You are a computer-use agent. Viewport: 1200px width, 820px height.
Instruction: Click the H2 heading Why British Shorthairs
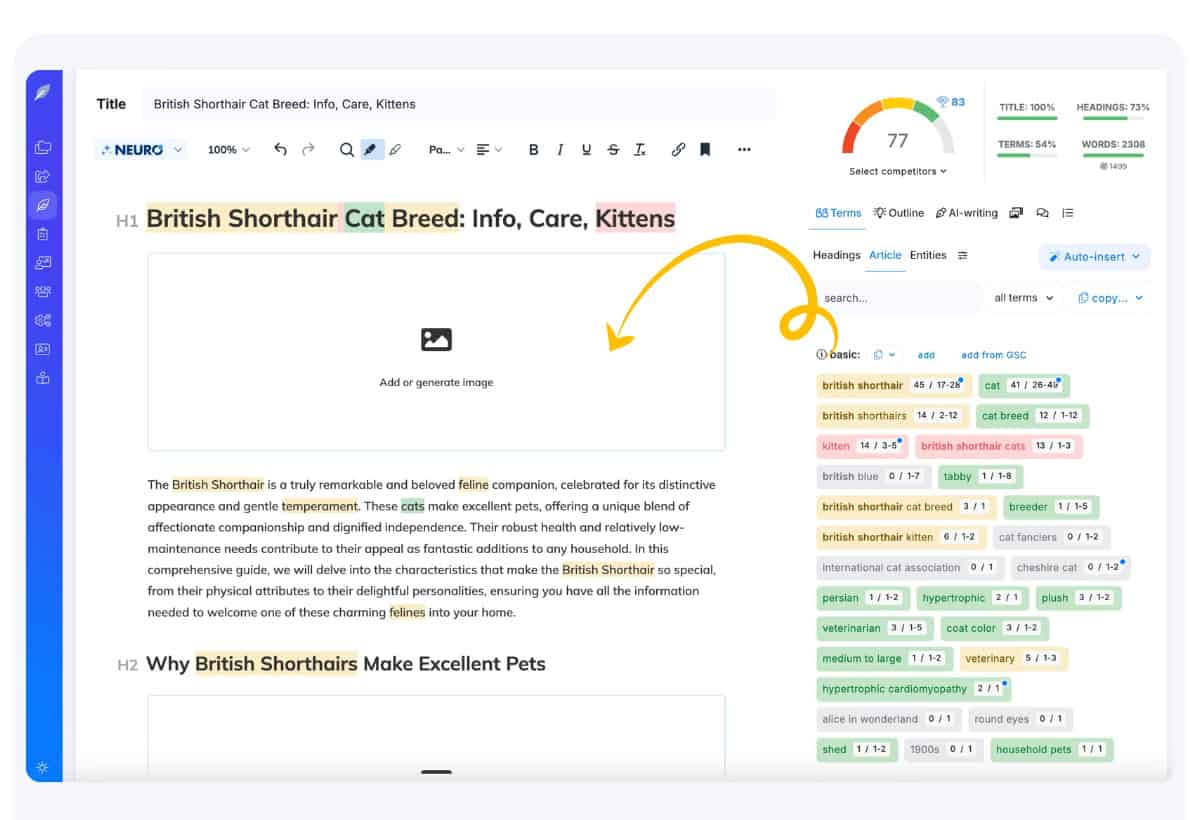(346, 664)
